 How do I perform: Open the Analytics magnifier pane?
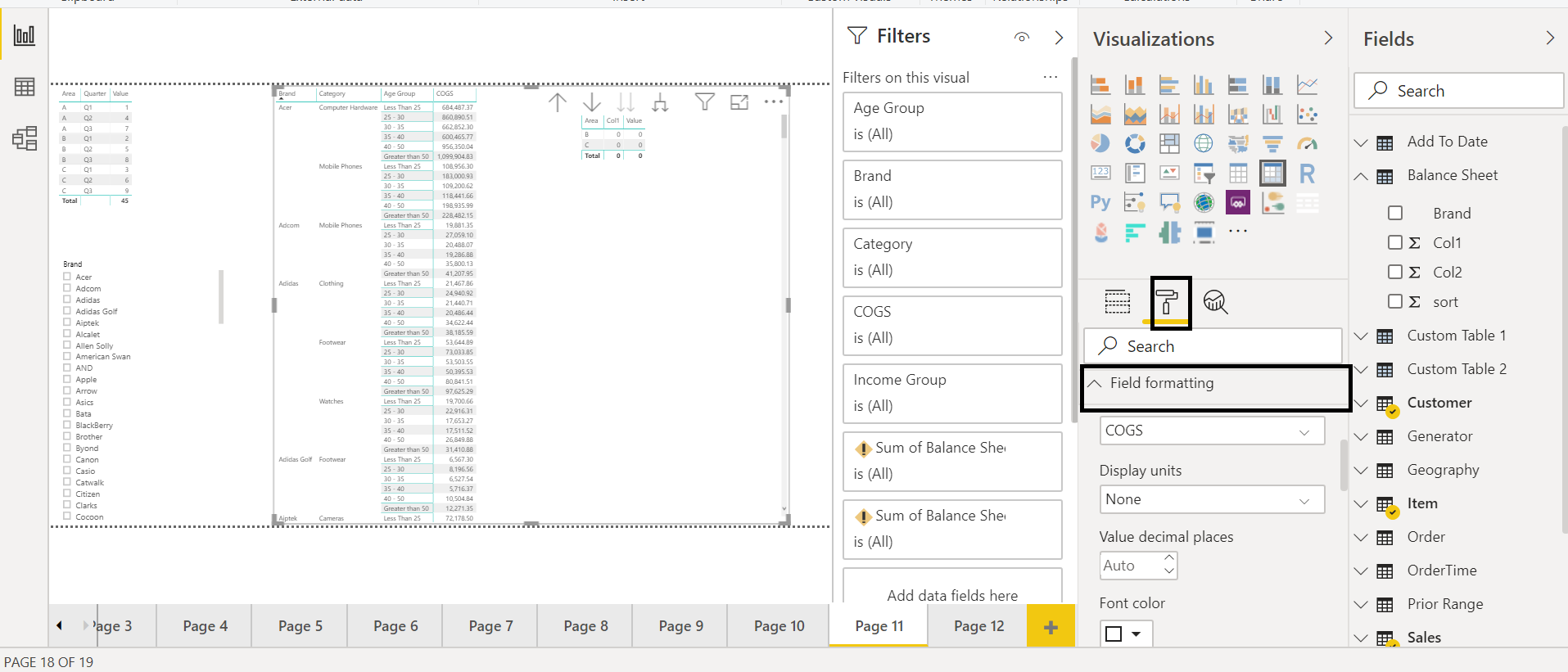tap(1216, 302)
